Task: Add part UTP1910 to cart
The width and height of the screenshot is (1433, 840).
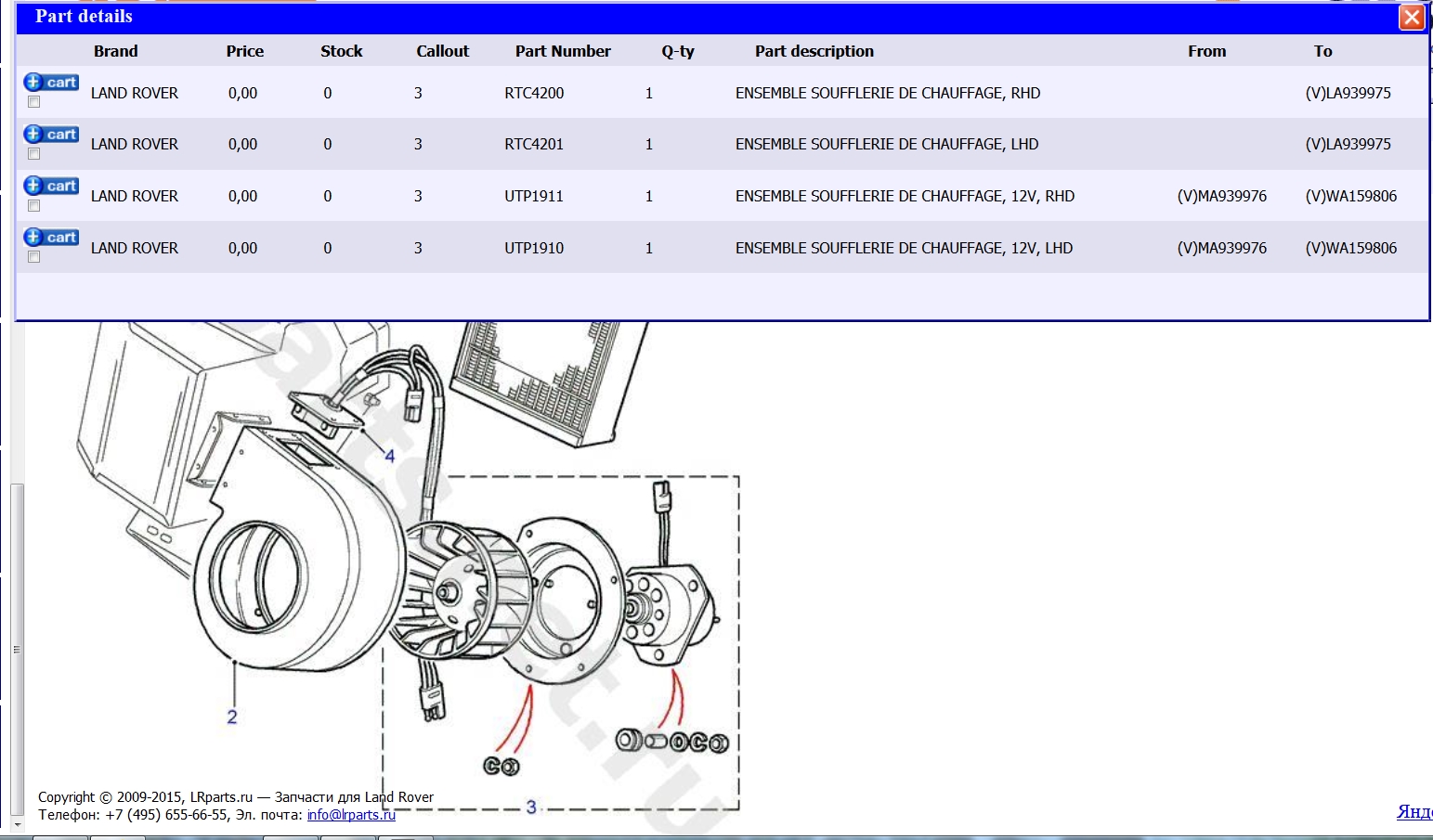Action: (51, 238)
